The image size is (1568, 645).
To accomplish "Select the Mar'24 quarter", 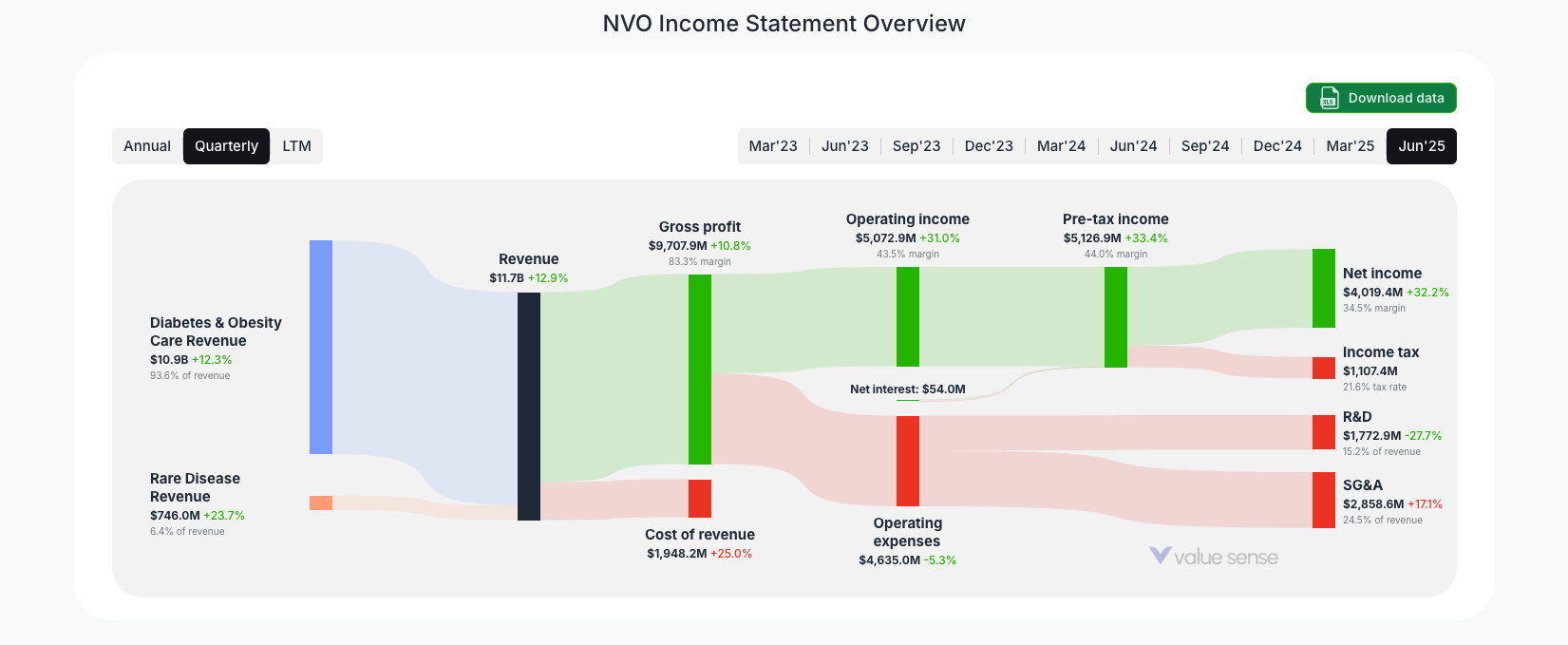I will 1061,146.
